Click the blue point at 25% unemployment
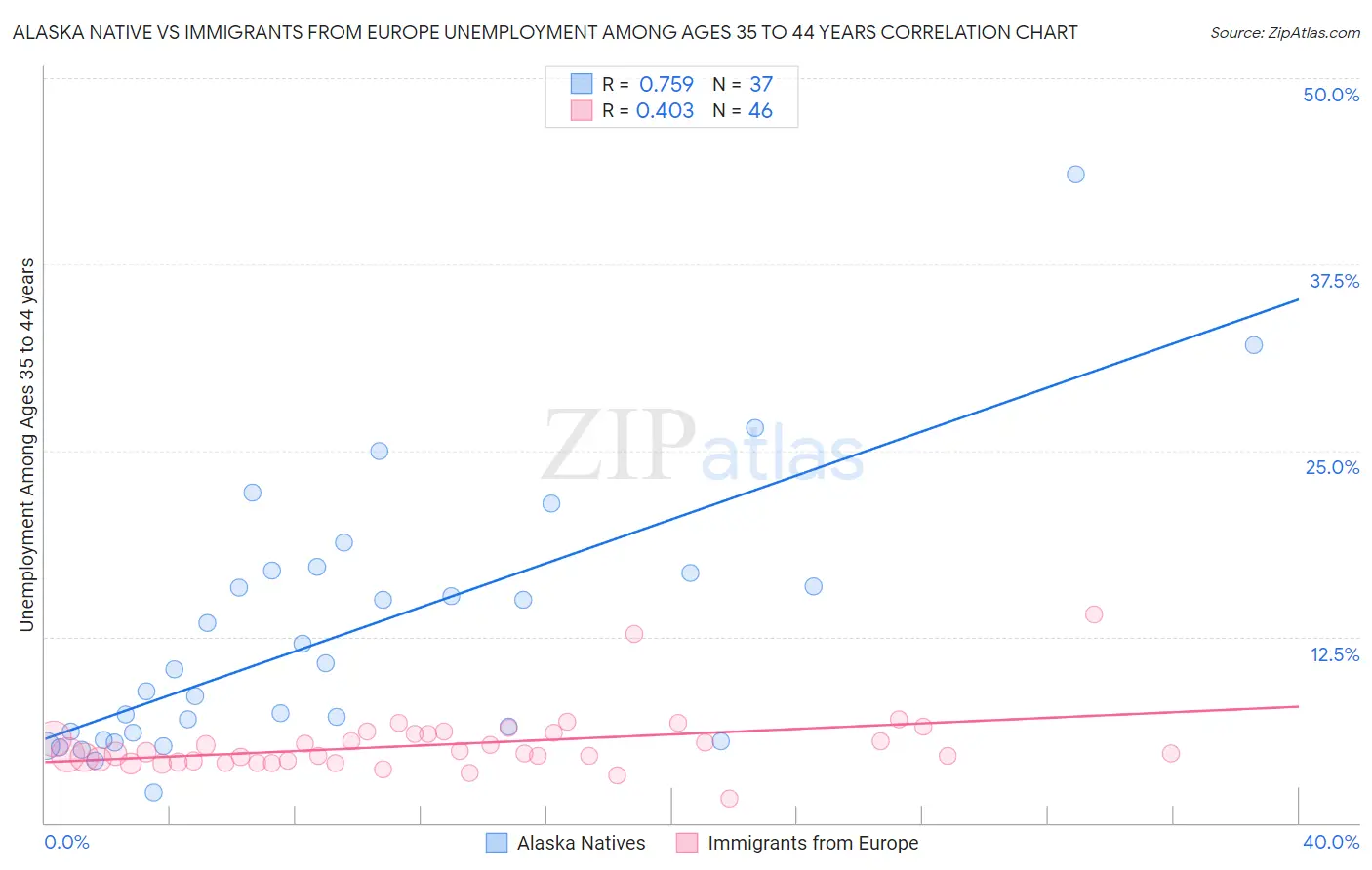 click(380, 452)
